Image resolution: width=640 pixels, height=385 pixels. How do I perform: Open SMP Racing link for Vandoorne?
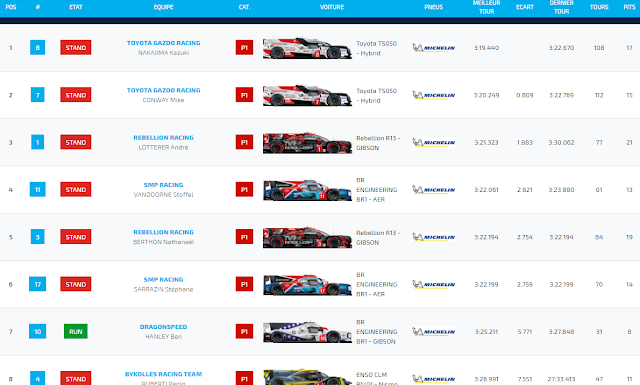click(x=163, y=185)
